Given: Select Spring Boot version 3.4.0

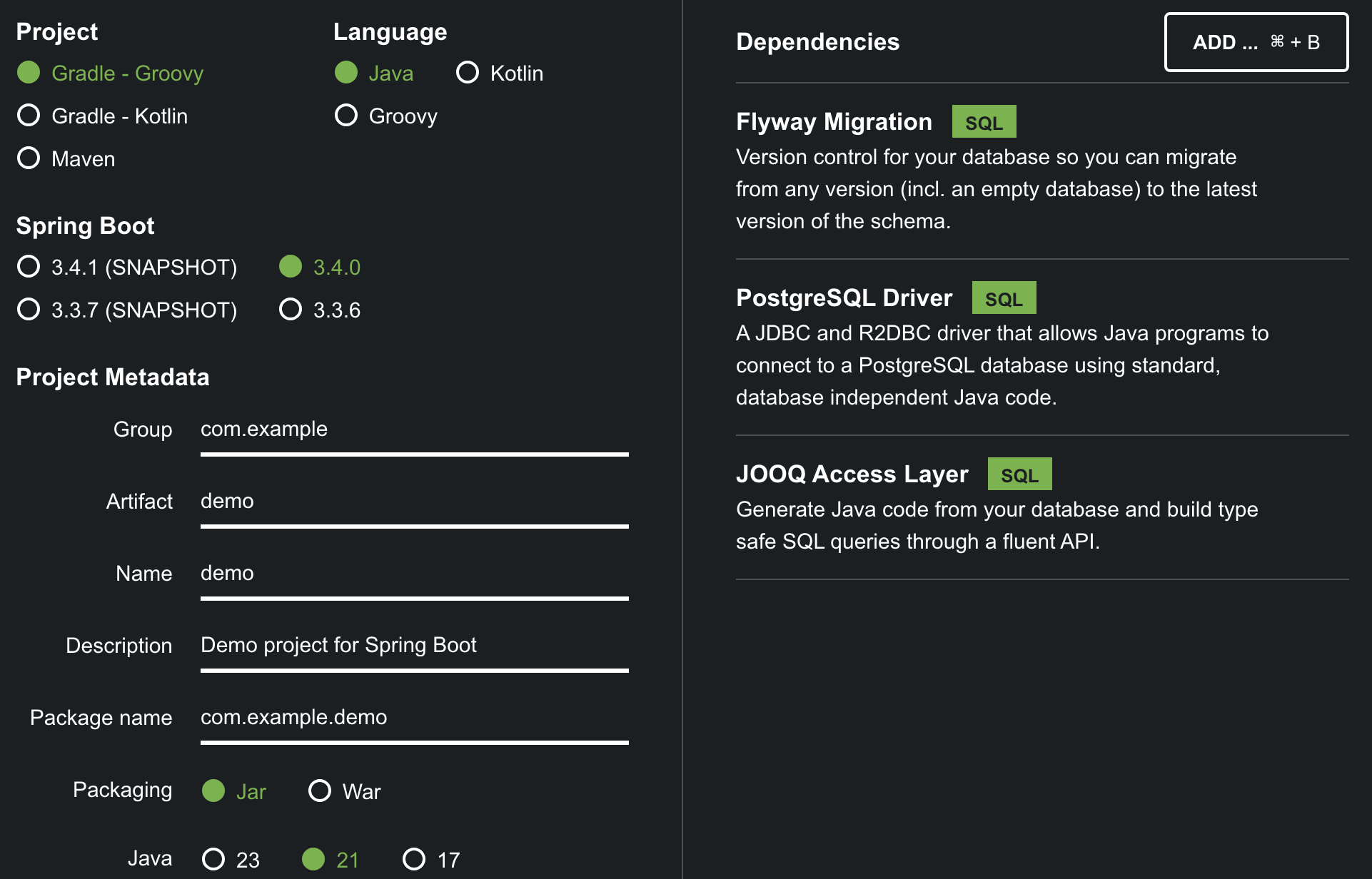Looking at the screenshot, I should coord(320,267).
